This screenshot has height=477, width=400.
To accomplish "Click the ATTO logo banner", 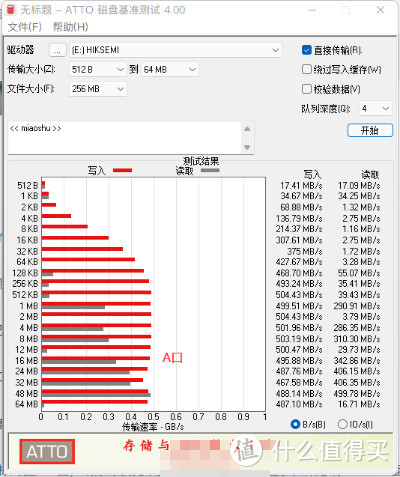I will coord(47,451).
